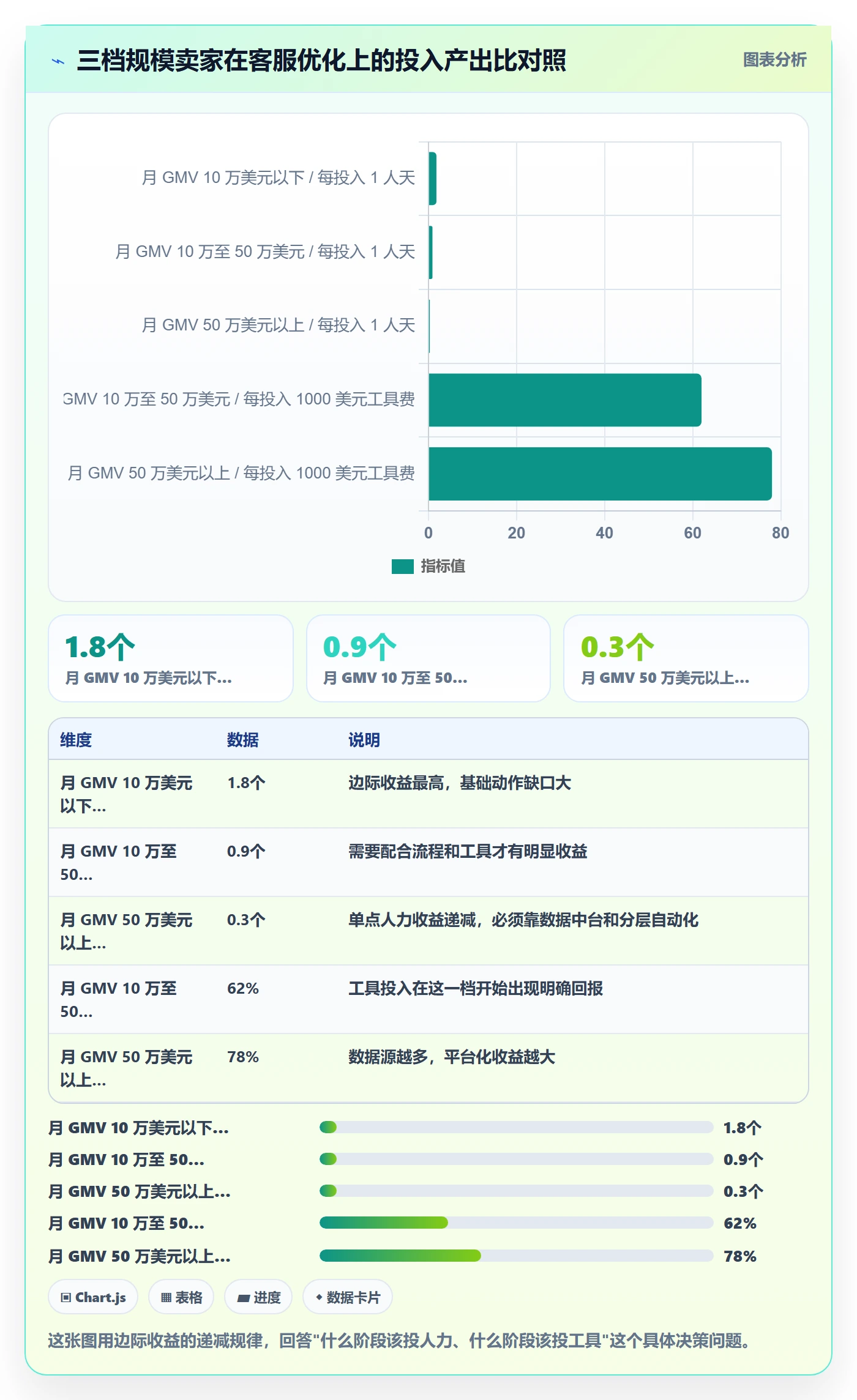Screen dimensions: 857x1400
Task: Click axis label 月 GMV 10 万至 50 万美元 / 每投入 1 人天
Action: coord(265,252)
